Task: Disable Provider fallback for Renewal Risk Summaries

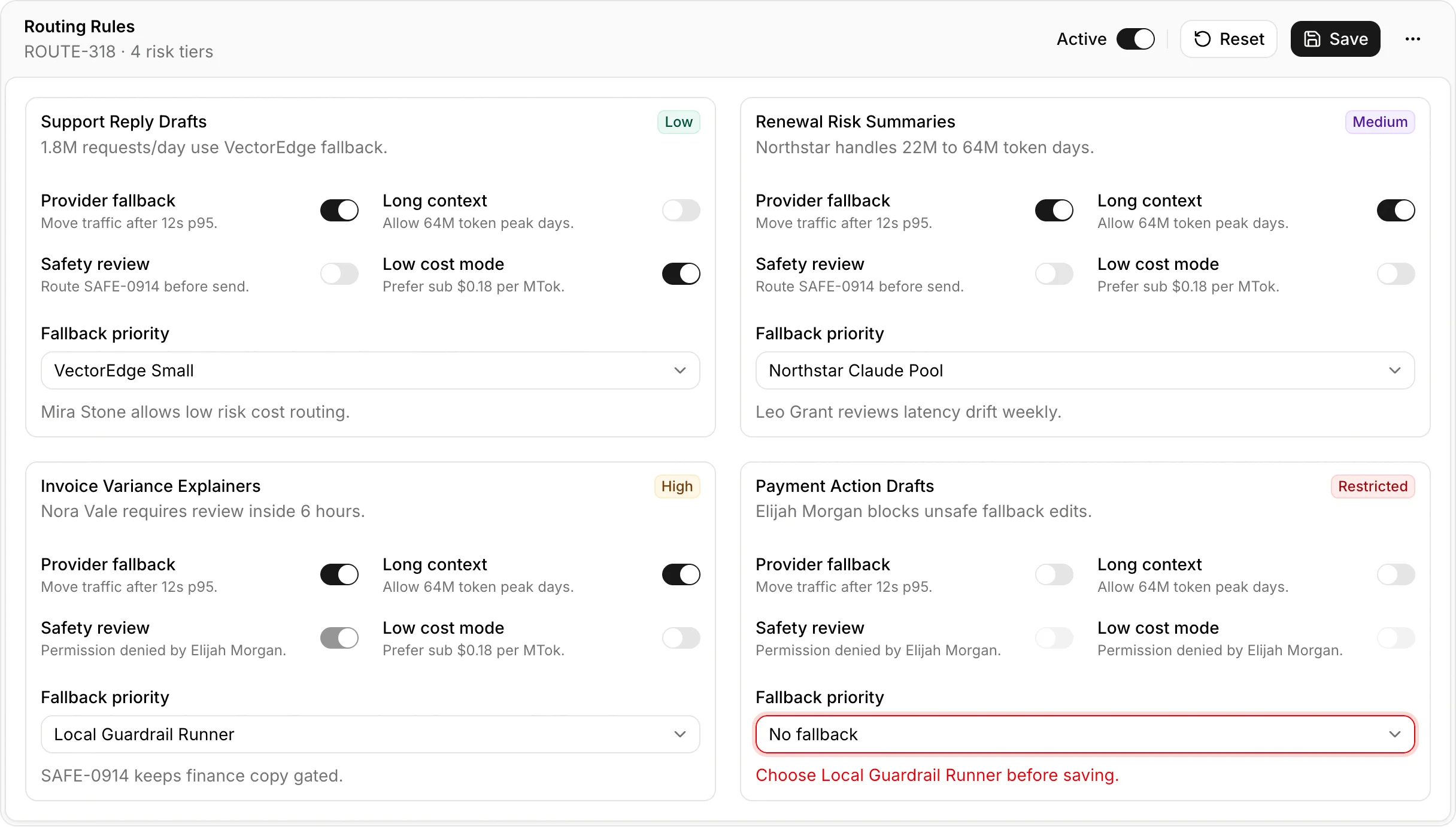Action: coord(1054,211)
